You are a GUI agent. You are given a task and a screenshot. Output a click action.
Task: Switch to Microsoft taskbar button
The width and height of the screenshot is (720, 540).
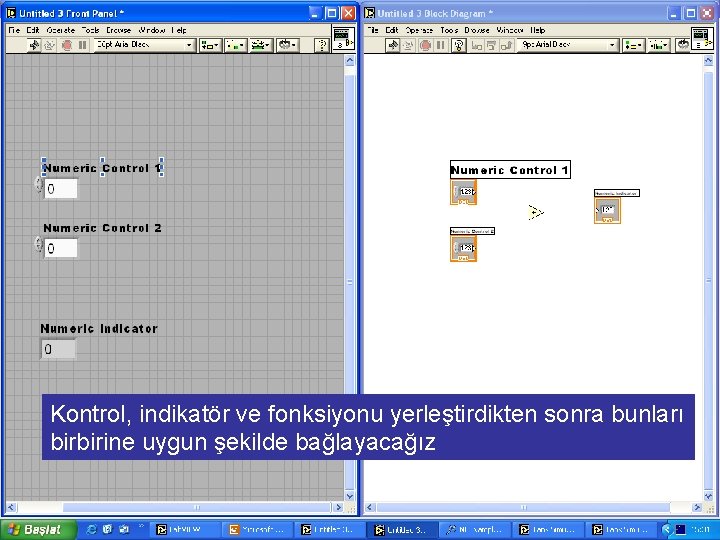pyautogui.click(x=259, y=530)
